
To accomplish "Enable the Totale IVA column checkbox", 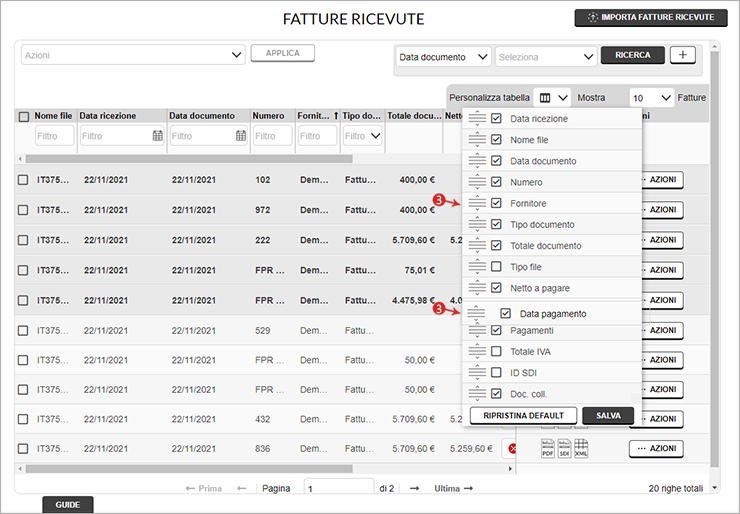I will (x=496, y=352).
